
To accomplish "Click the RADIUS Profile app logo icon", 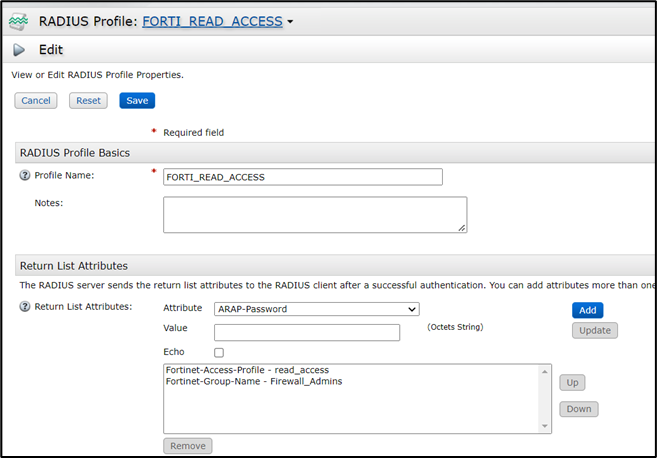I will click(x=19, y=20).
